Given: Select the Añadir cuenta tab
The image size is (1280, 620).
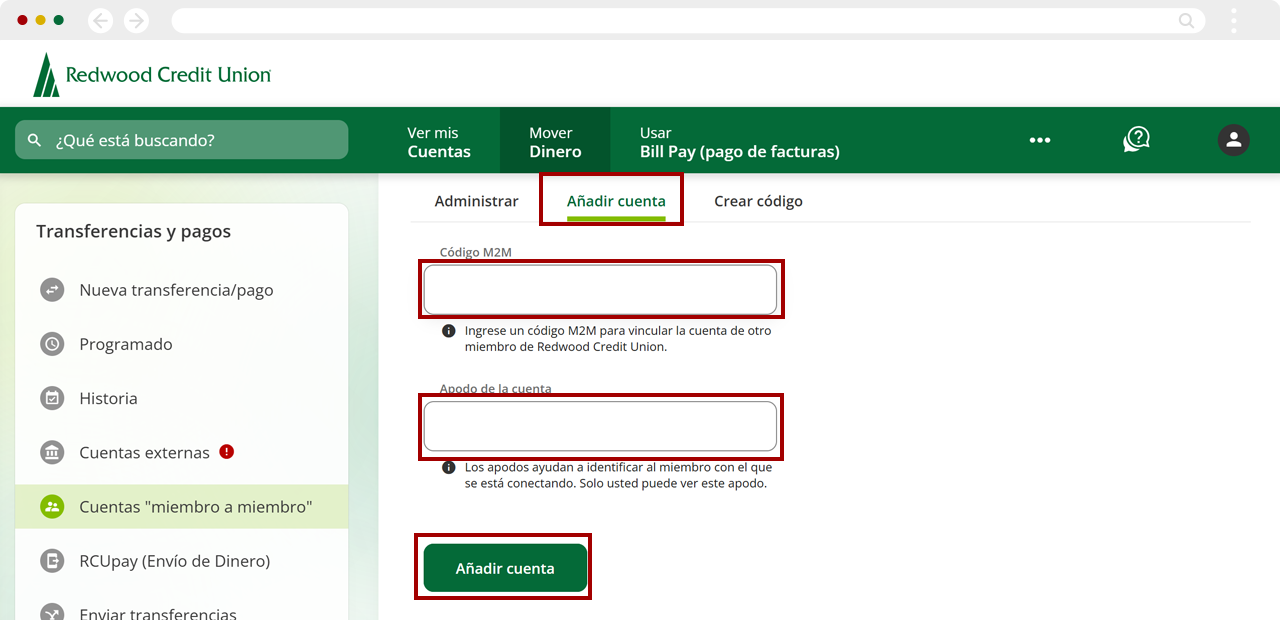Looking at the screenshot, I should click(x=615, y=201).
